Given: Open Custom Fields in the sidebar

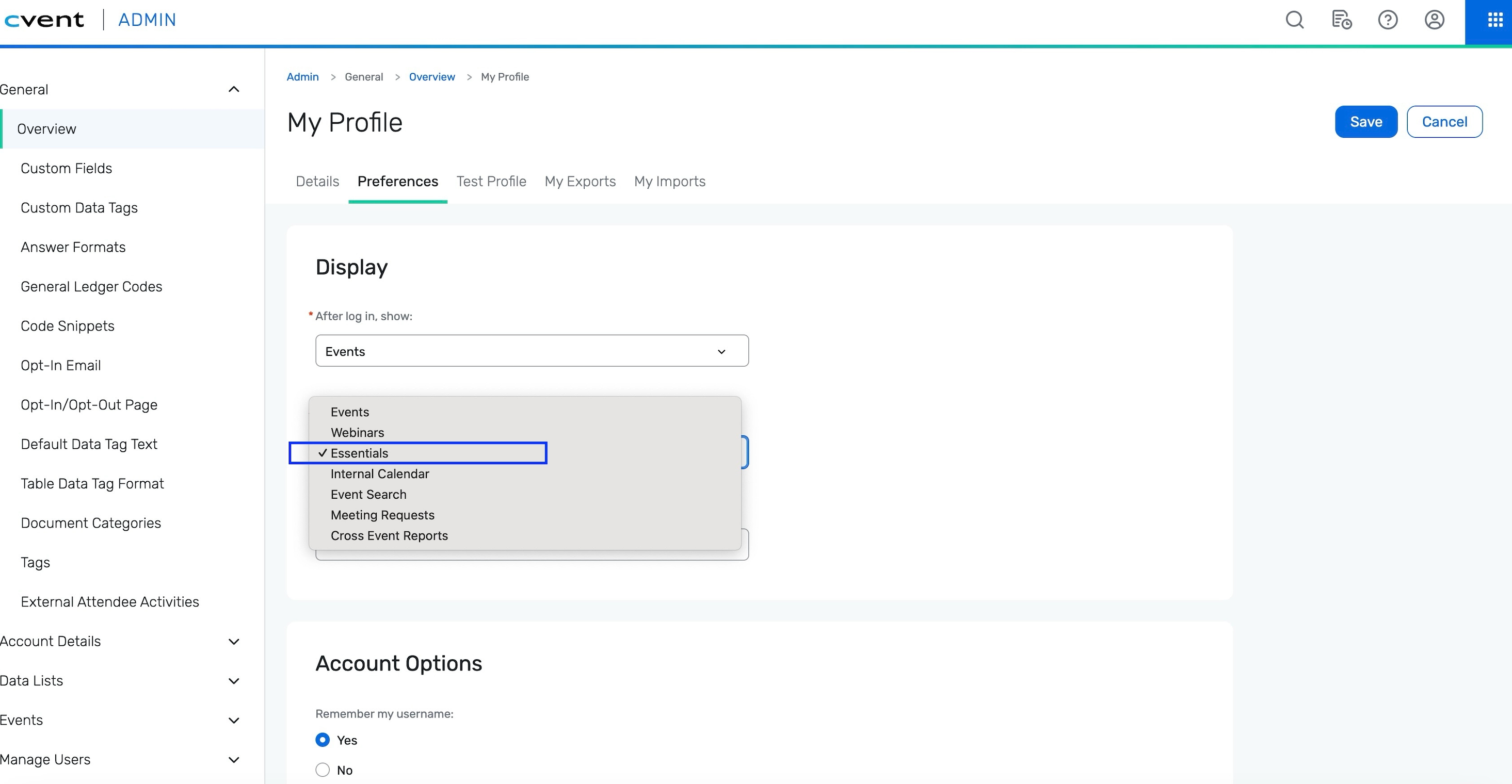Looking at the screenshot, I should point(67,169).
